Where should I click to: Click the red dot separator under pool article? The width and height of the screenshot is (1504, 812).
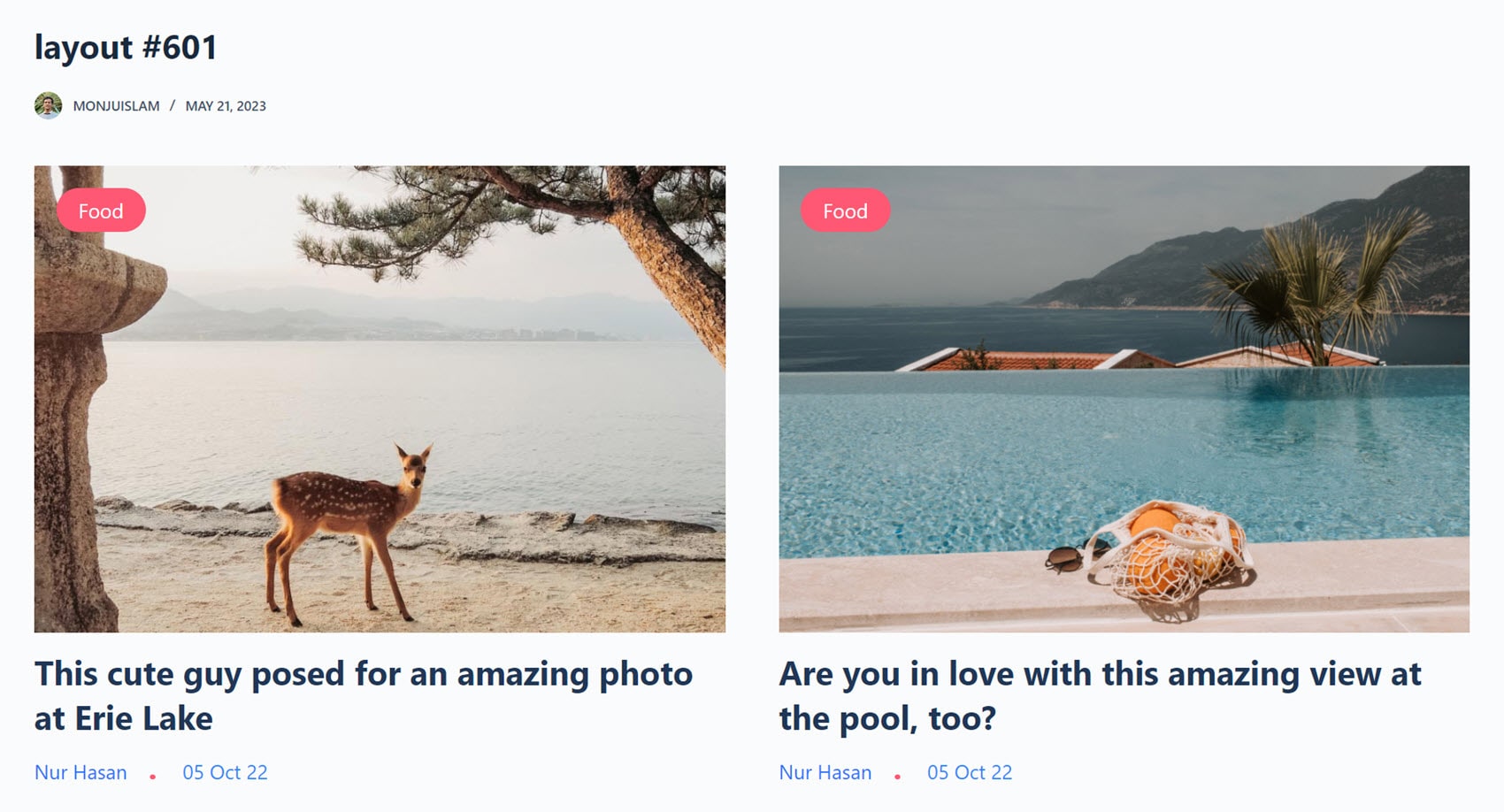tap(897, 777)
